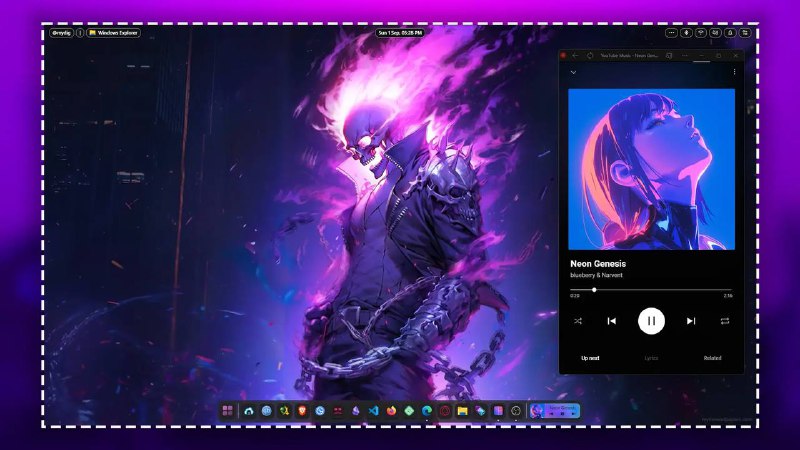Open the top bar three-dots overflow button

click(671, 33)
